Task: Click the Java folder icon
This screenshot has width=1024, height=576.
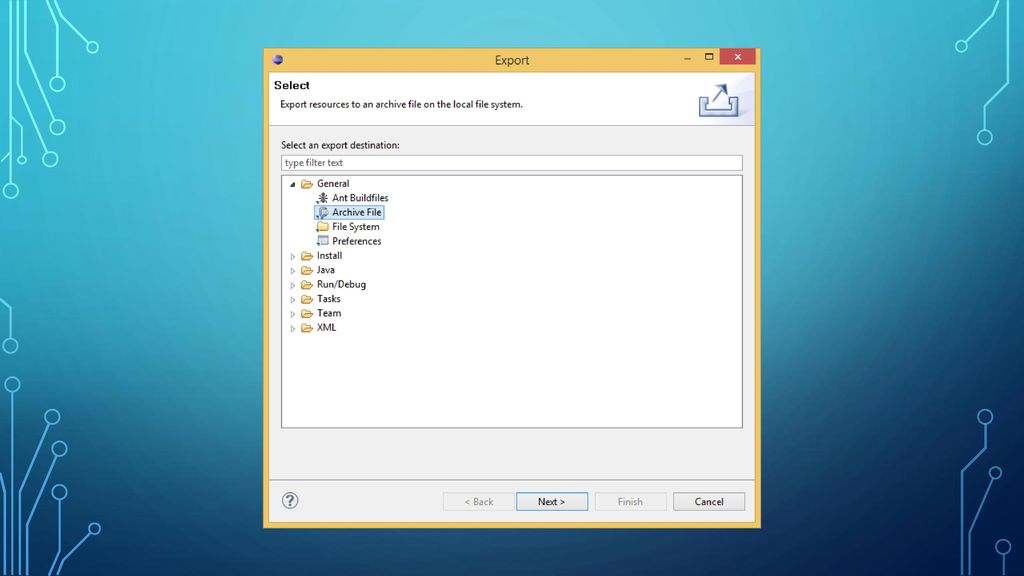Action: [307, 270]
